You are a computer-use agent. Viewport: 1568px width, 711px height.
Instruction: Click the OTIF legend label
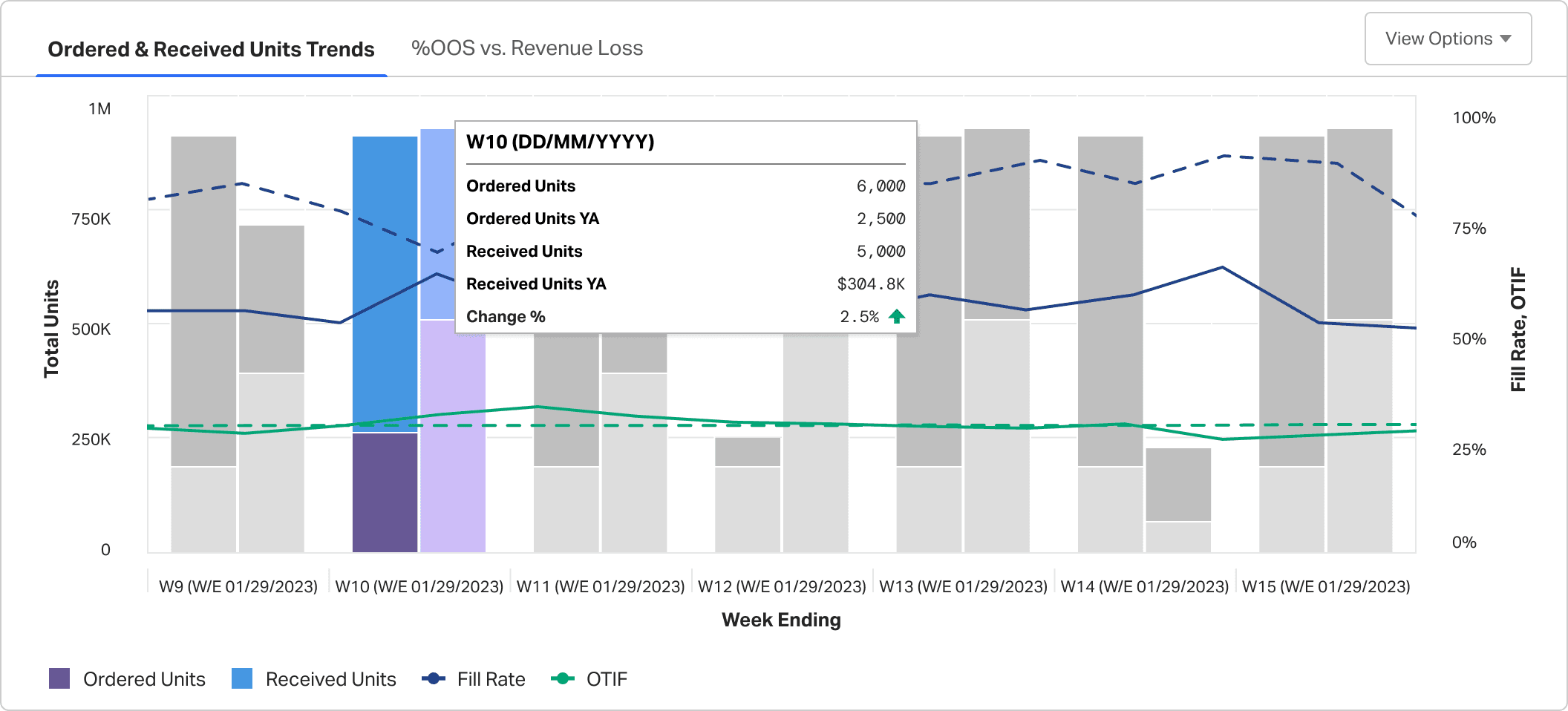pyautogui.click(x=607, y=679)
